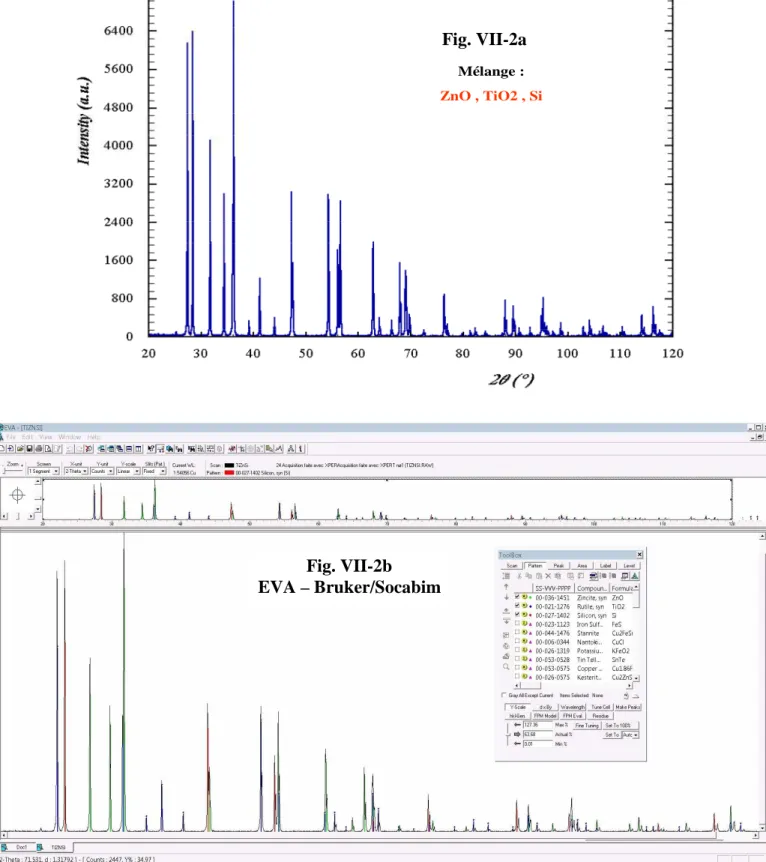766x862 pixels.
Task: Click the move-up arrow in ToolBox
Action: tap(506, 587)
